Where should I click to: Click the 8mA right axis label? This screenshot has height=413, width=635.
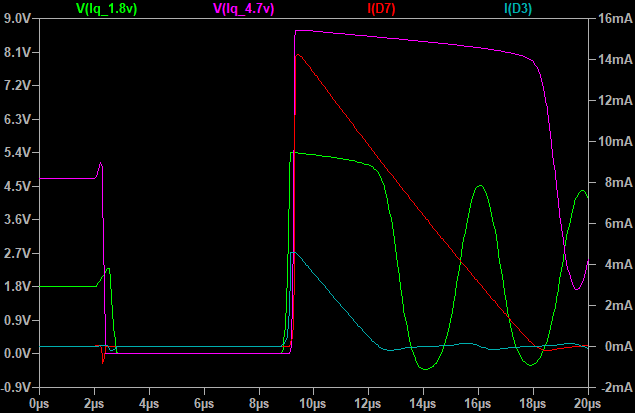pyautogui.click(x=618, y=183)
